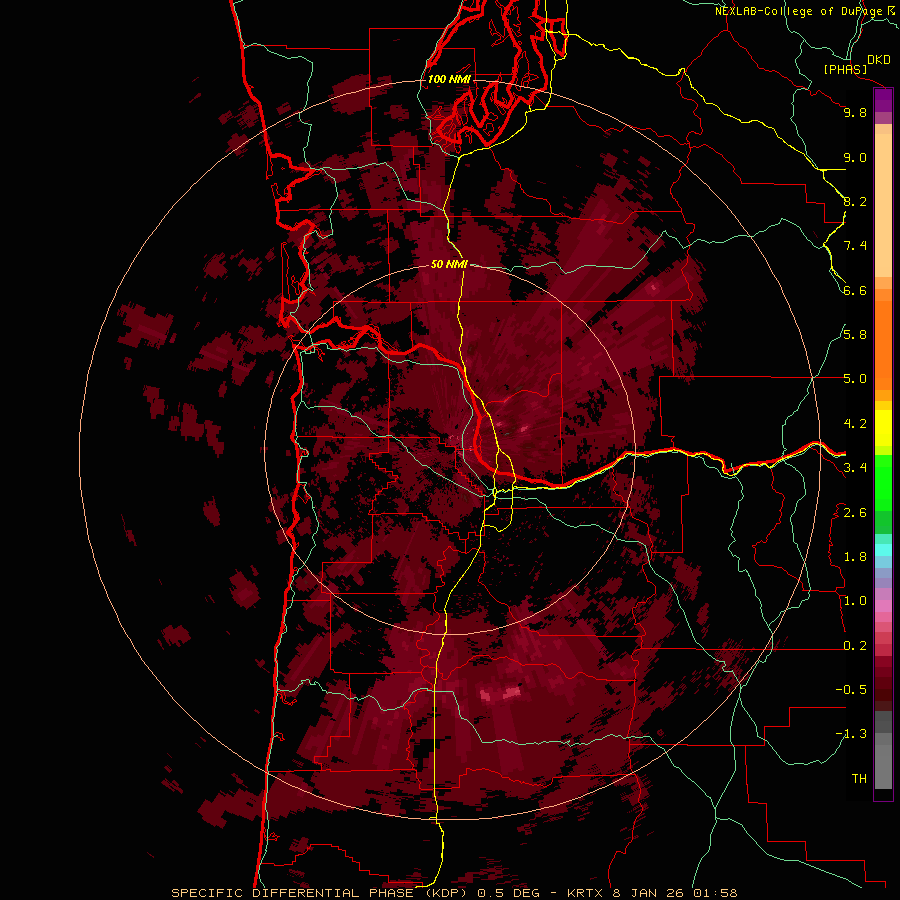This screenshot has width=900, height=900.
Task: Click the 1.8 scale value
Action: 855,557
